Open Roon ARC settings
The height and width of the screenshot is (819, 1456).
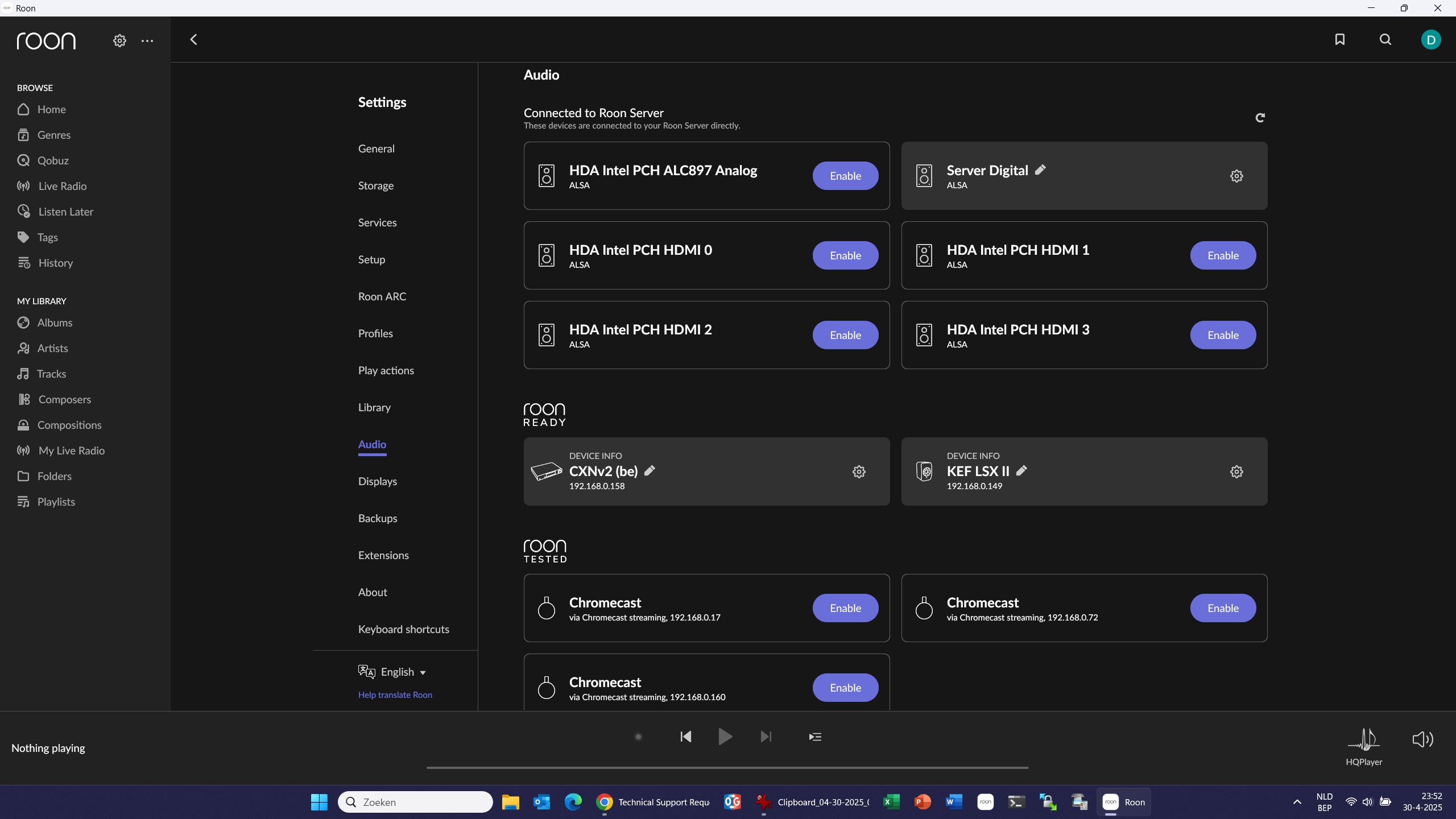coord(382,296)
